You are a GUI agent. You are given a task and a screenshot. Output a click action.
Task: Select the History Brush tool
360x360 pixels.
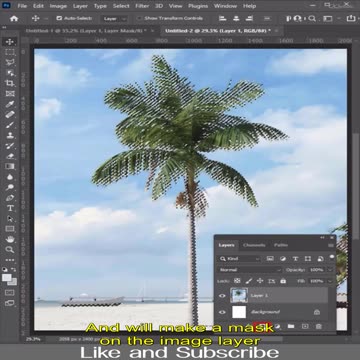tap(10, 146)
